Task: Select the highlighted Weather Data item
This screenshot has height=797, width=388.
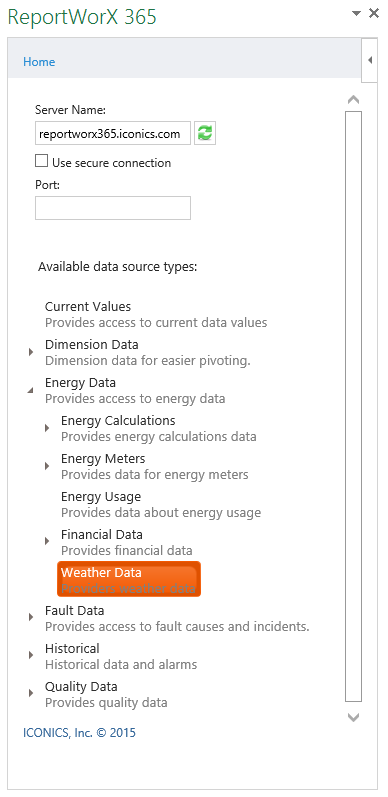Action: (x=129, y=579)
